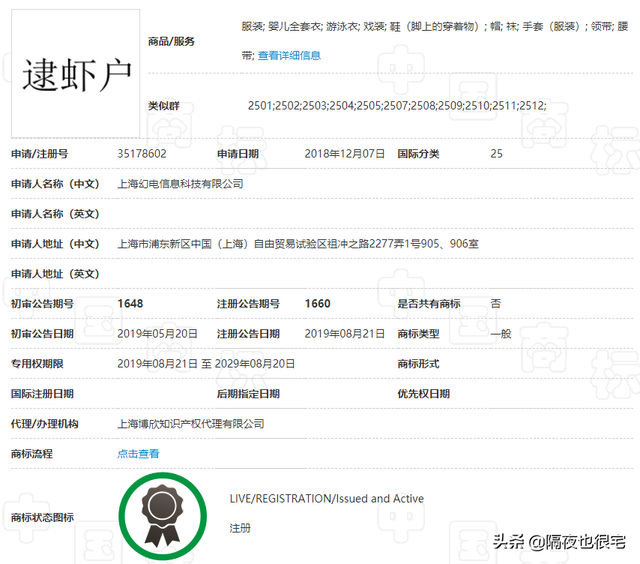The width and height of the screenshot is (640, 564).
Task: Click the 申请人名称（英文） label
Action: click(x=55, y=214)
